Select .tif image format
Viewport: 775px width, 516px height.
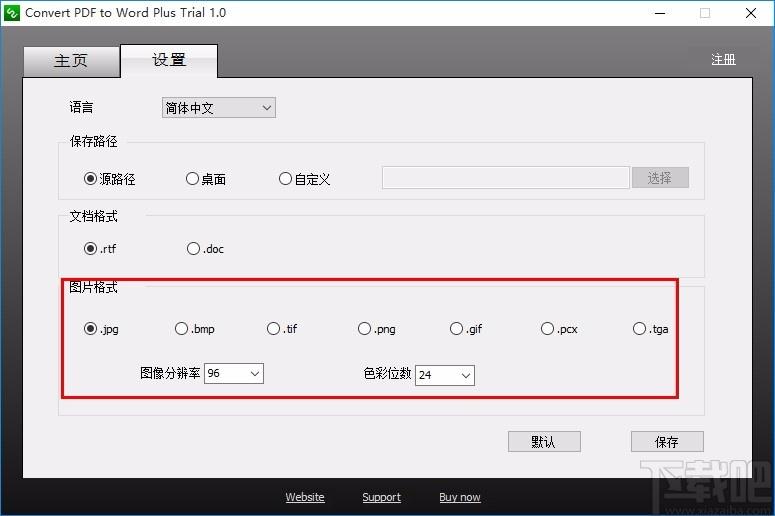(x=282, y=329)
